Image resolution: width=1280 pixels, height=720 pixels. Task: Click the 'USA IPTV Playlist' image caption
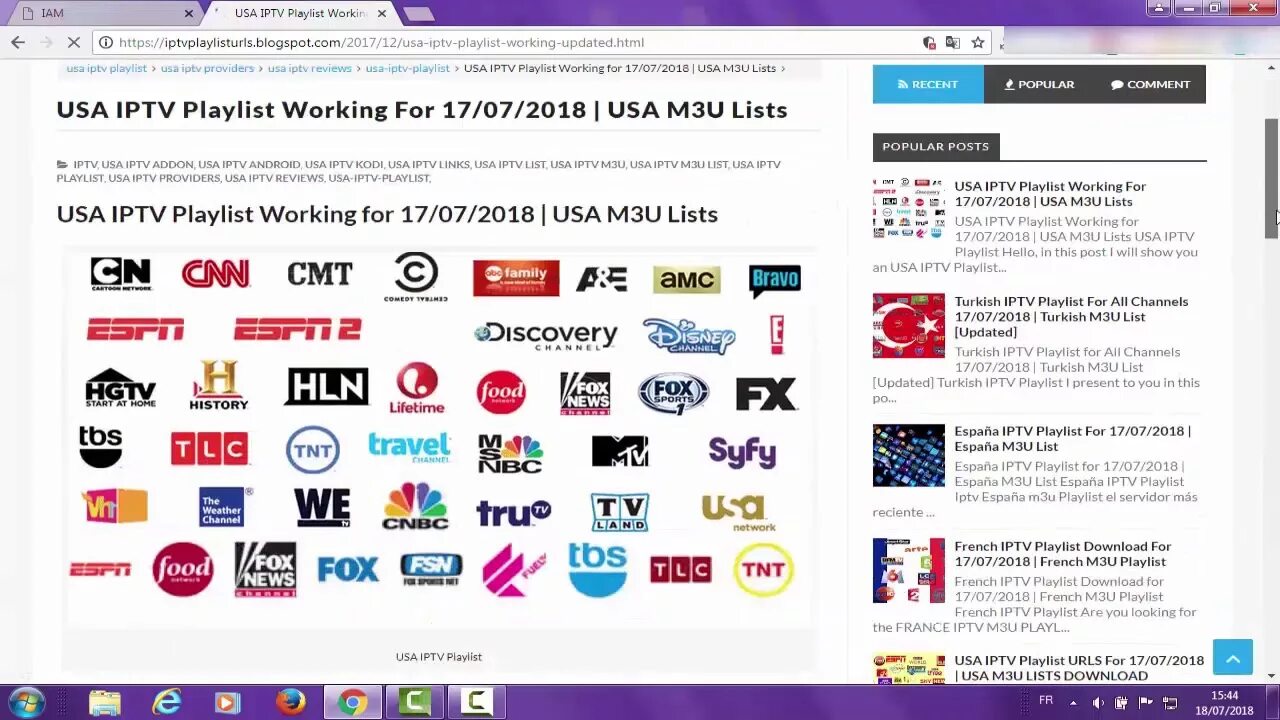(438, 657)
